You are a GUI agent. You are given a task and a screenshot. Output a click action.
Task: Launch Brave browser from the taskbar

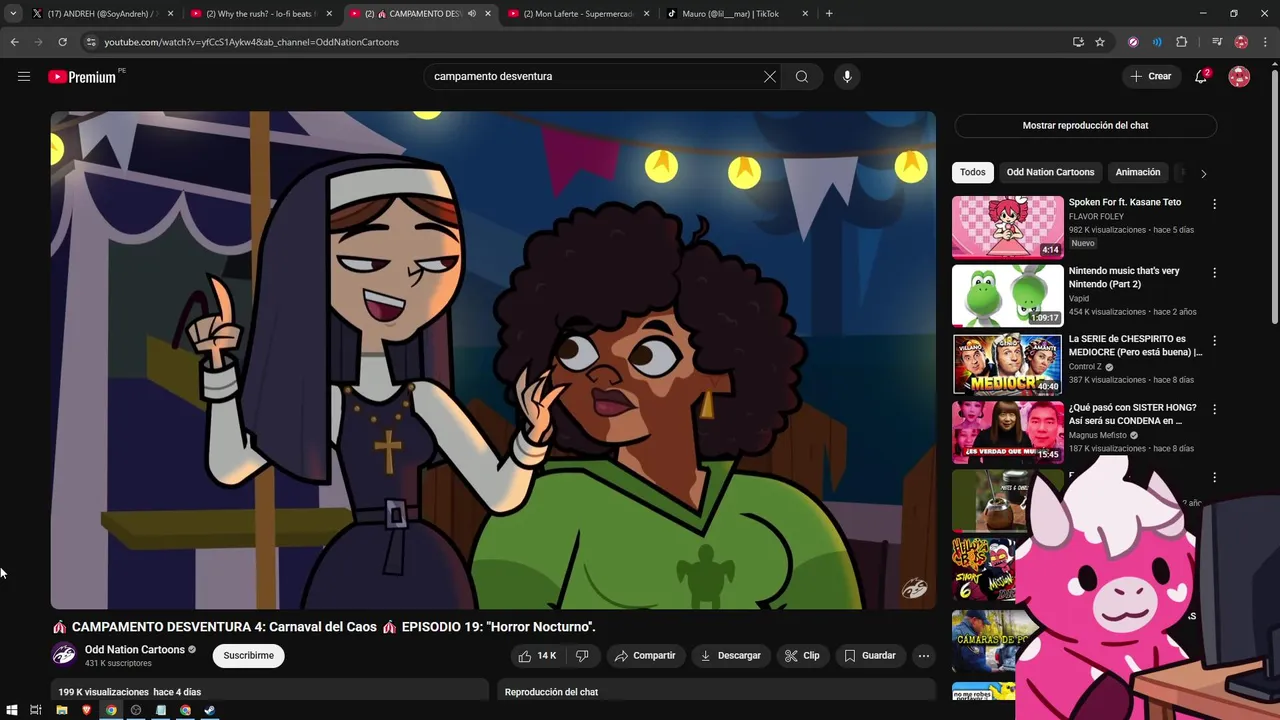click(x=86, y=710)
